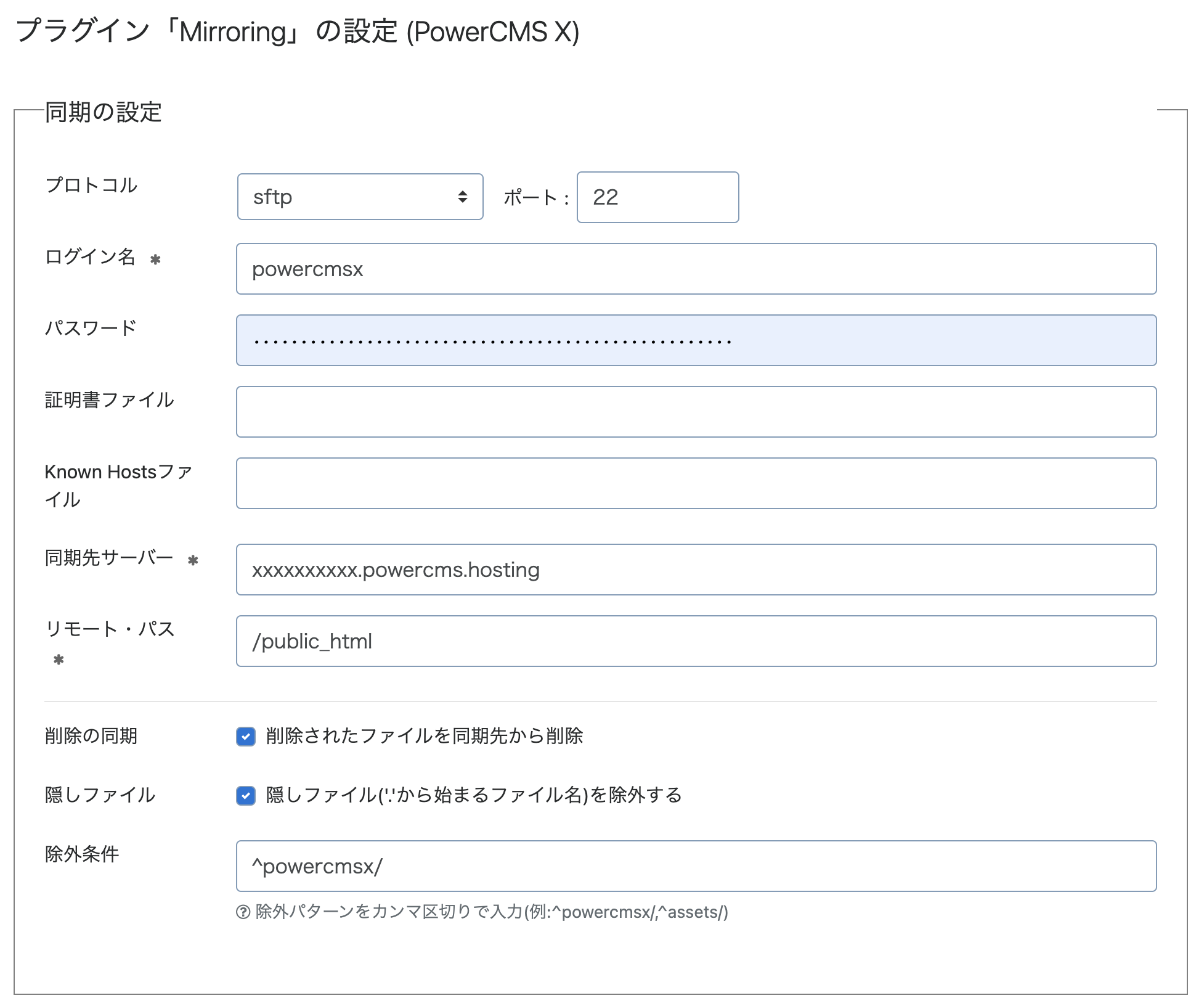
Task: Focus the highlighted password field
Action: pos(695,340)
